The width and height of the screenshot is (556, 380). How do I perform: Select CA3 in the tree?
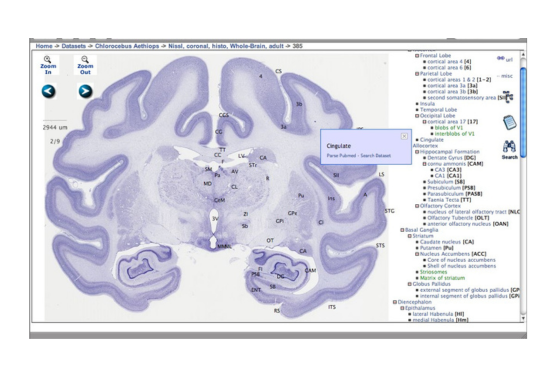click(448, 170)
